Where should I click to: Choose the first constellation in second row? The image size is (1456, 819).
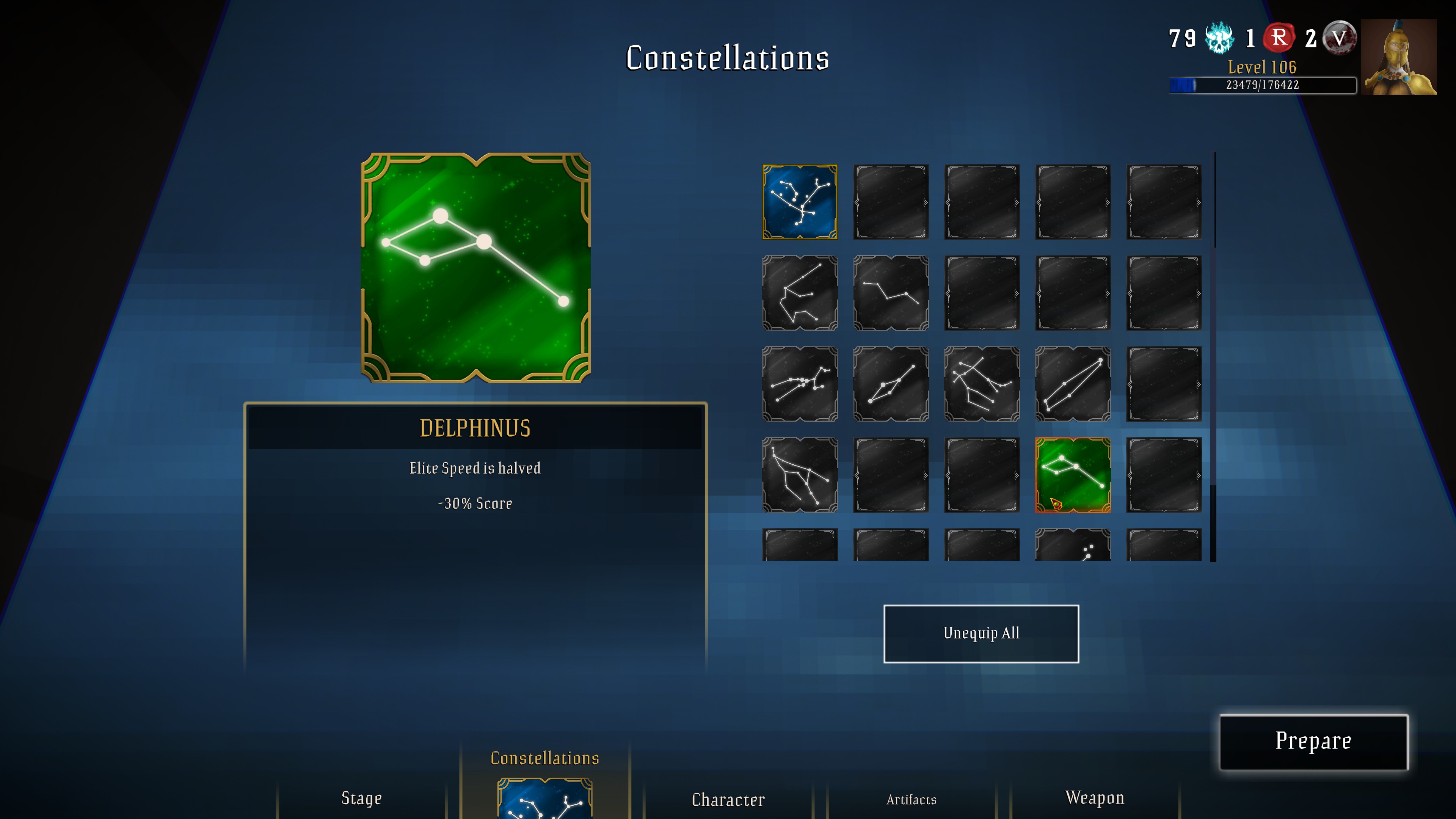coord(800,293)
